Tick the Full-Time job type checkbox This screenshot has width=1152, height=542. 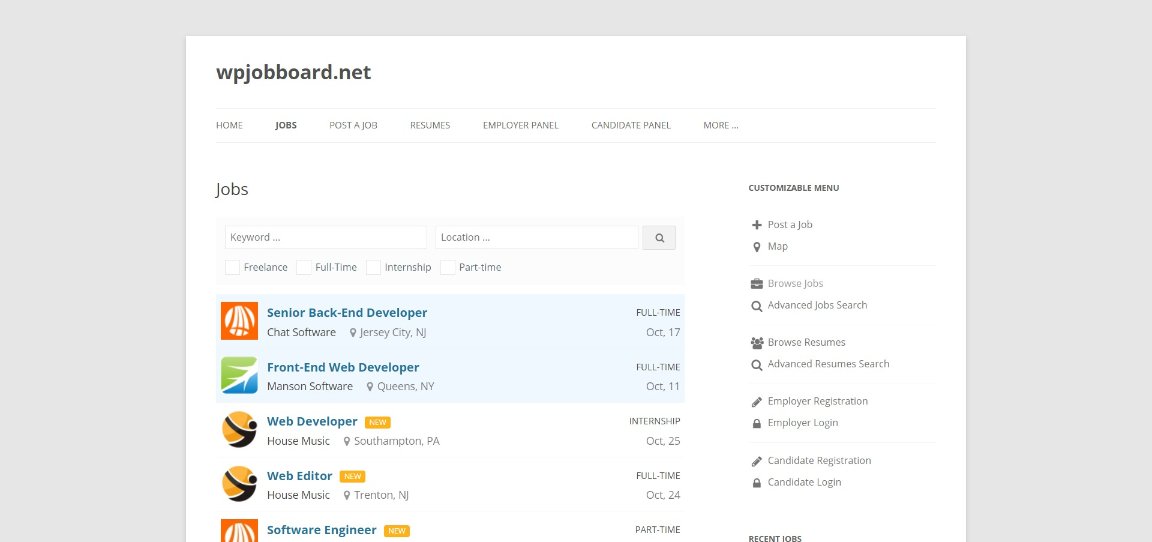click(x=303, y=267)
